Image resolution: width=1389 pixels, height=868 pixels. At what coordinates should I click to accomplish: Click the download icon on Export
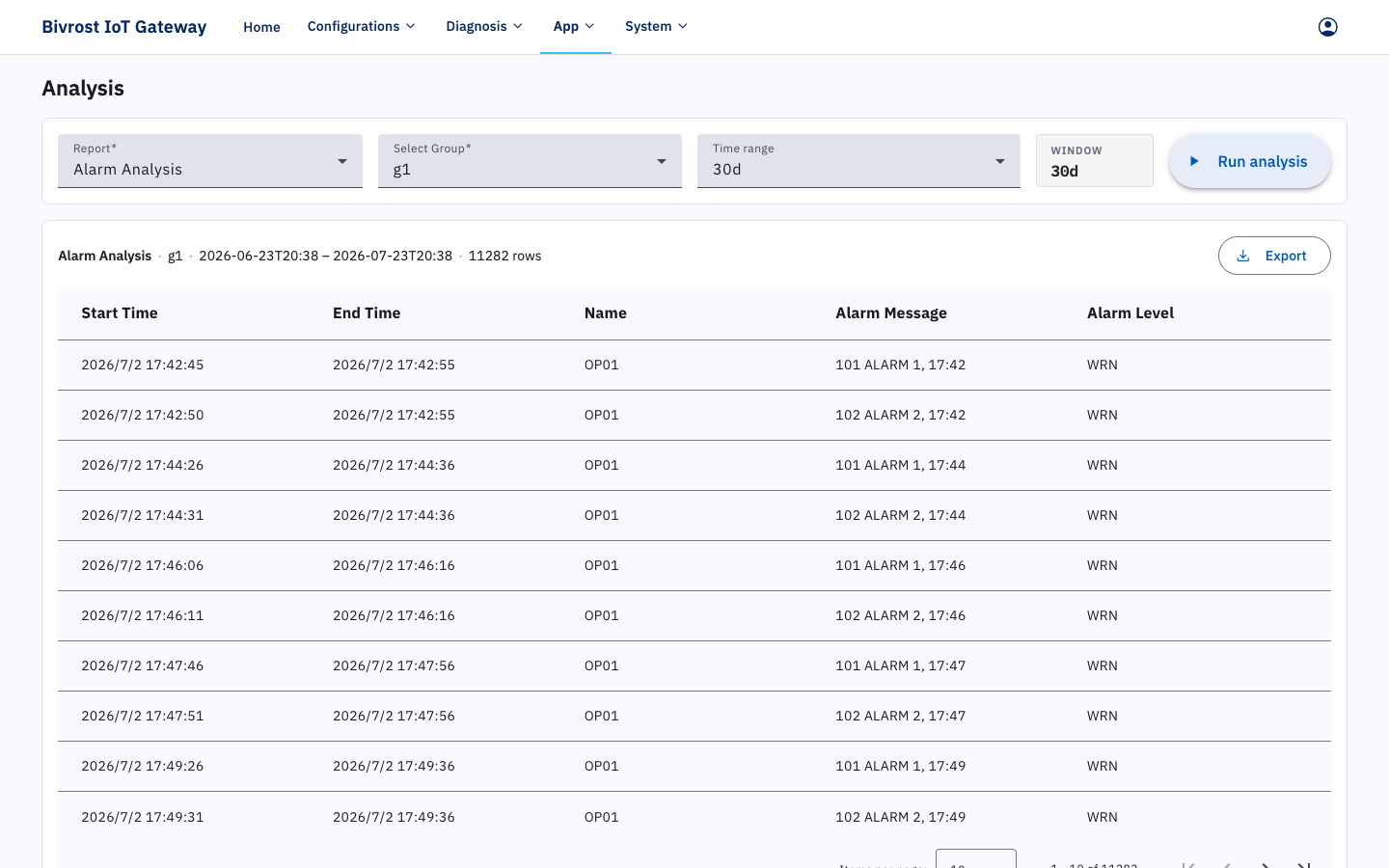pos(1243,257)
